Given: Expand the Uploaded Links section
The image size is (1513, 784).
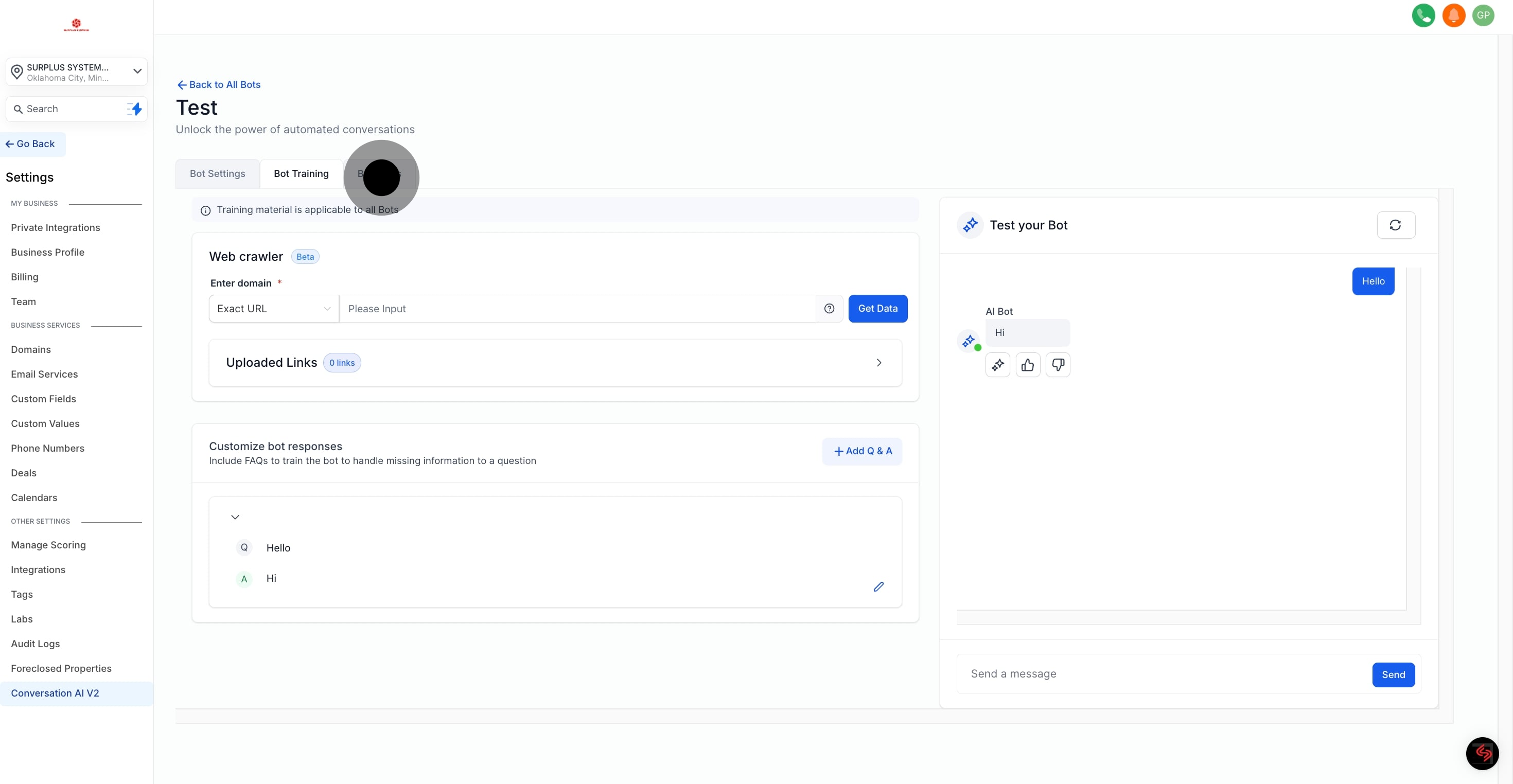Looking at the screenshot, I should 878,363.
